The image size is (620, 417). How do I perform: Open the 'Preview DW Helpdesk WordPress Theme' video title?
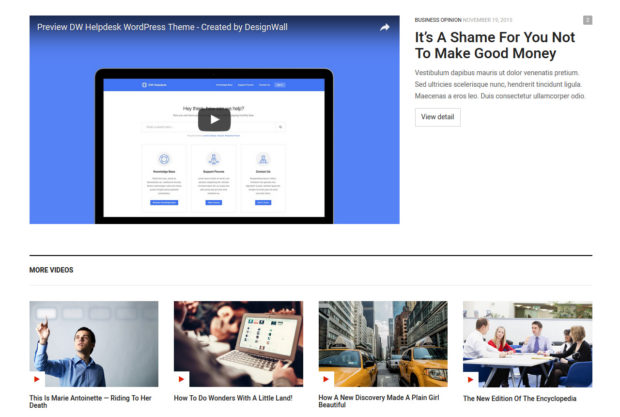[x=162, y=27]
